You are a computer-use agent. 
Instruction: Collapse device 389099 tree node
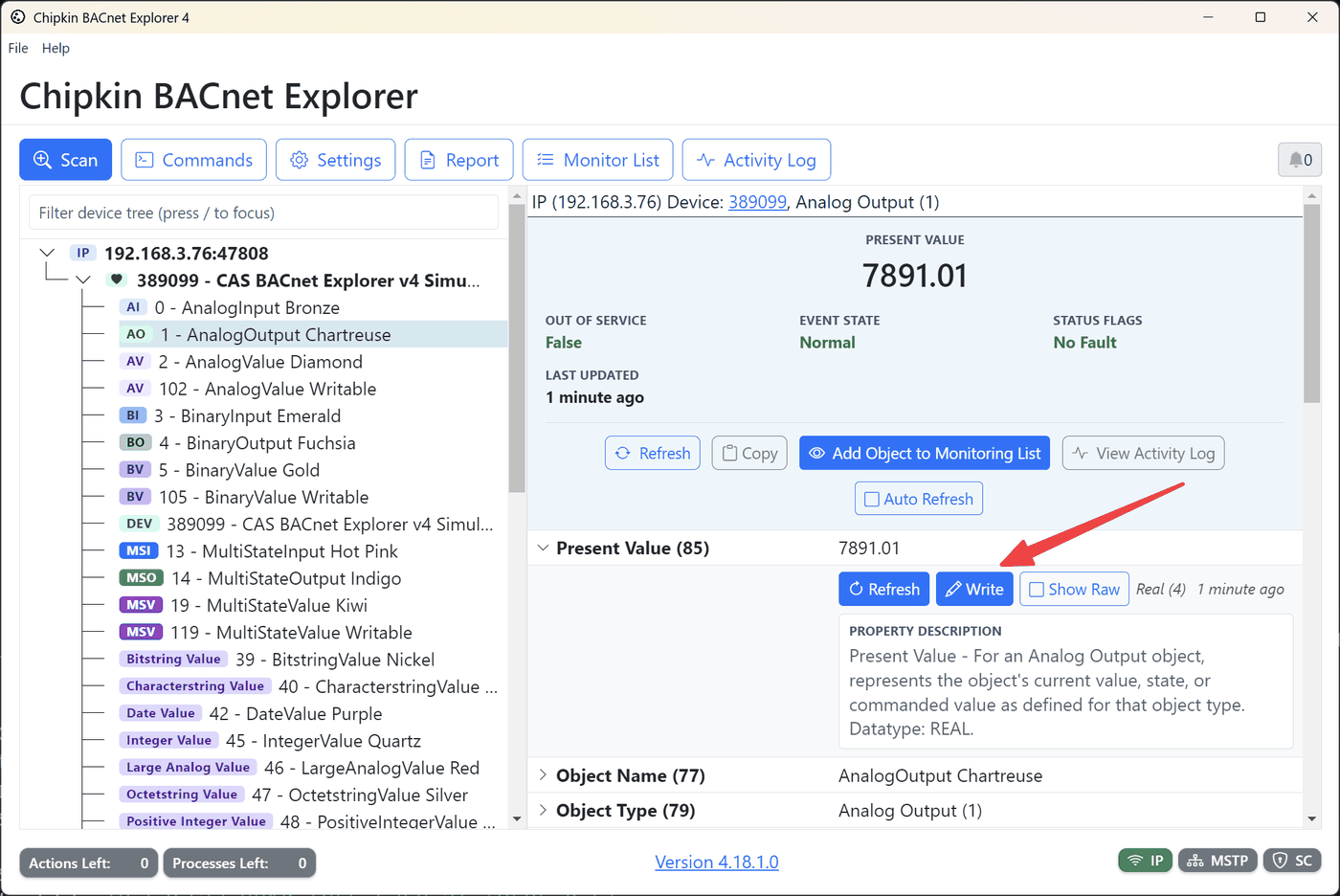click(83, 280)
